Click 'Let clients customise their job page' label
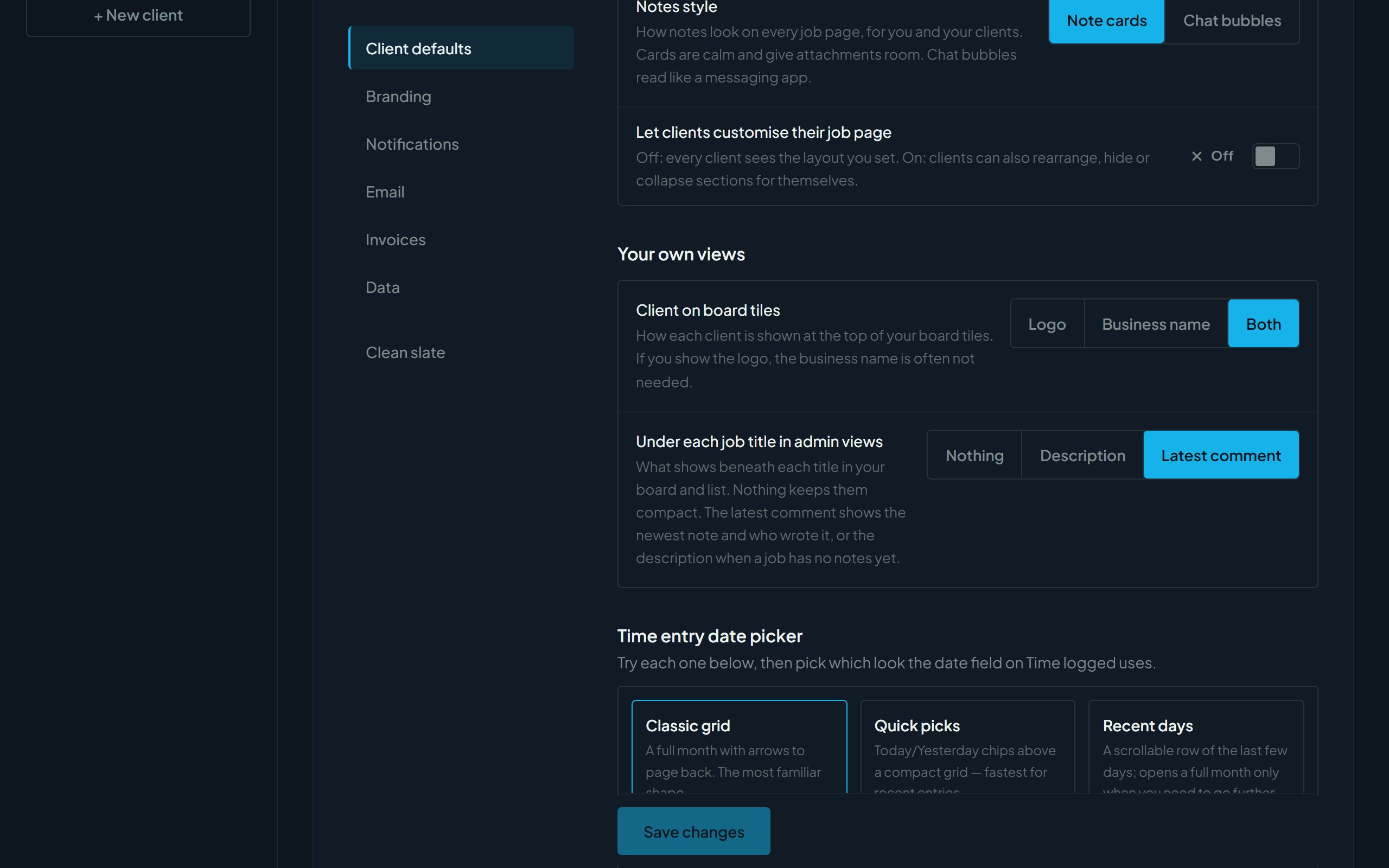Image resolution: width=1389 pixels, height=868 pixels. coord(763,132)
